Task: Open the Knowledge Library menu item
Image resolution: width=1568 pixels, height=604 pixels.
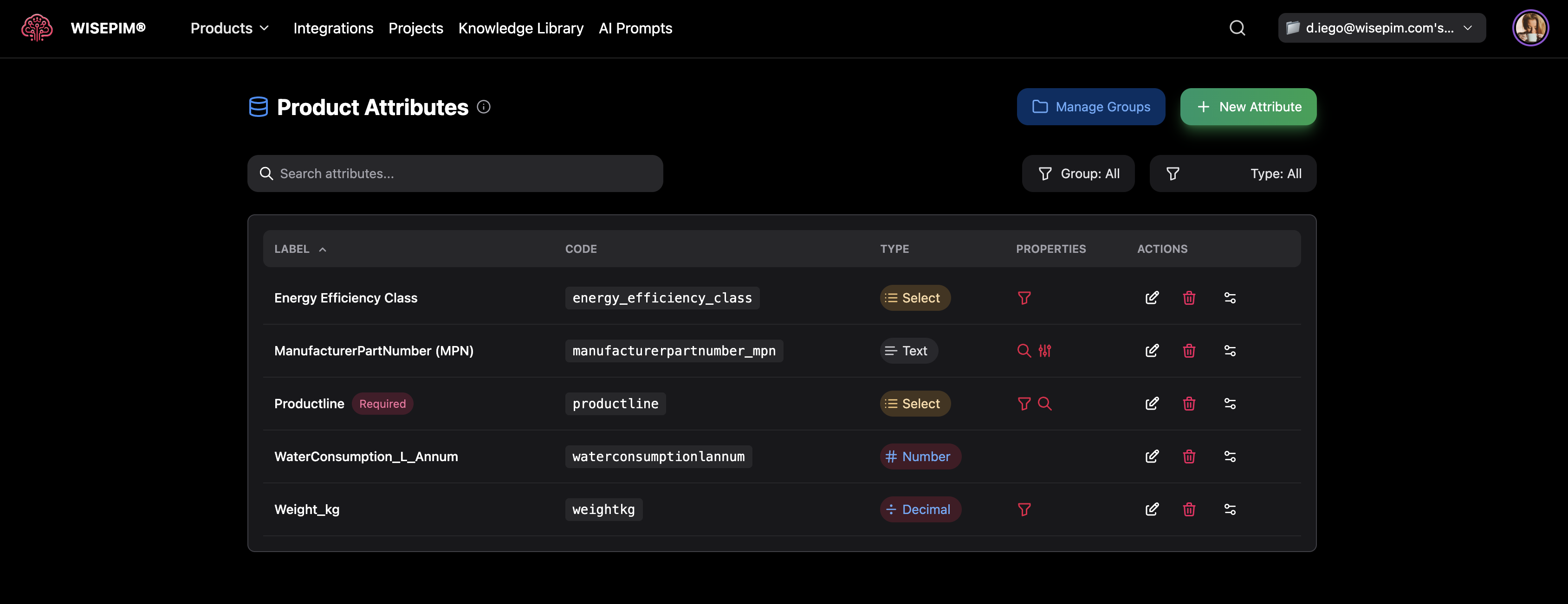Action: click(520, 28)
